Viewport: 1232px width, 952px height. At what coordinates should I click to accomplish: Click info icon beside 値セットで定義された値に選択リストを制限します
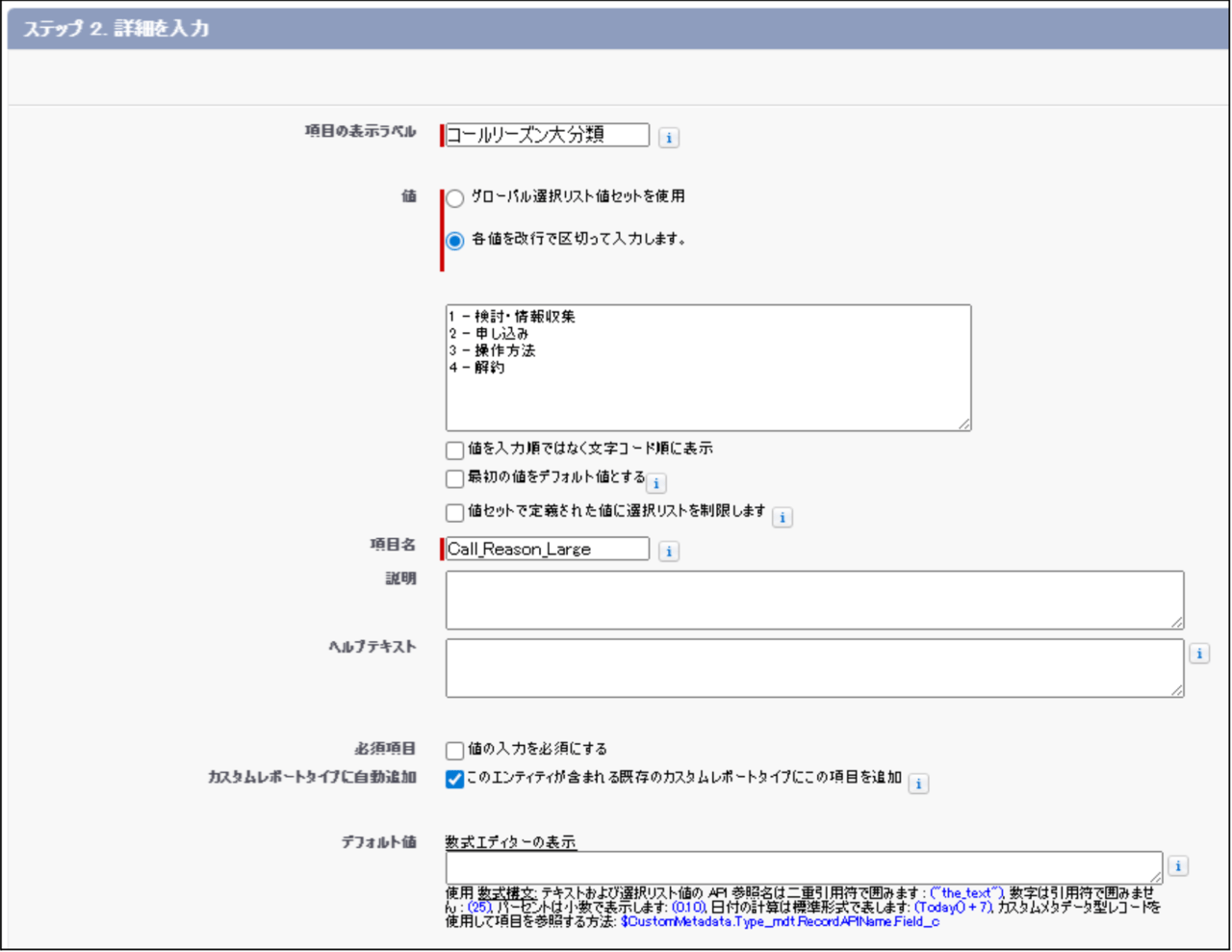point(783,518)
